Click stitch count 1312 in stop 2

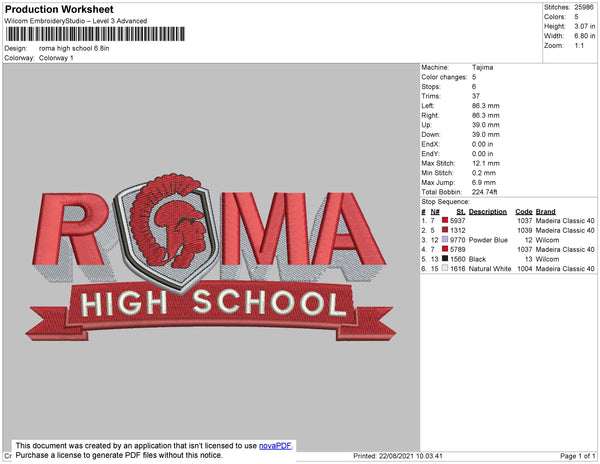tap(458, 230)
